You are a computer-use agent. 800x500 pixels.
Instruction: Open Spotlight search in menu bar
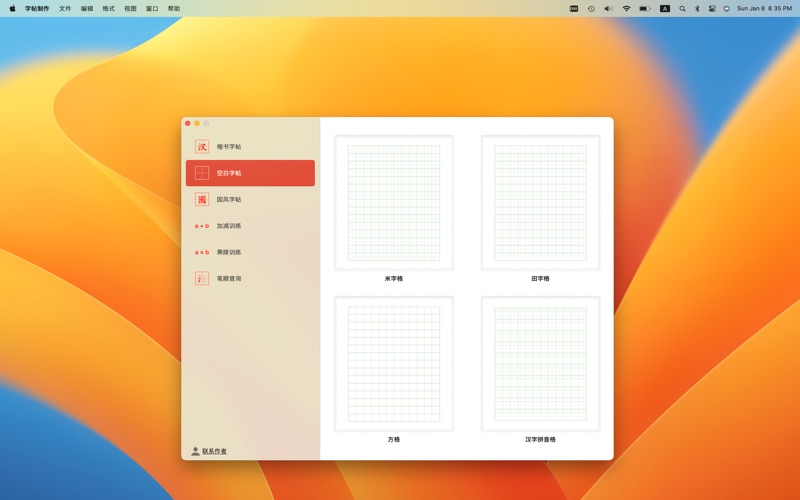pyautogui.click(x=682, y=8)
